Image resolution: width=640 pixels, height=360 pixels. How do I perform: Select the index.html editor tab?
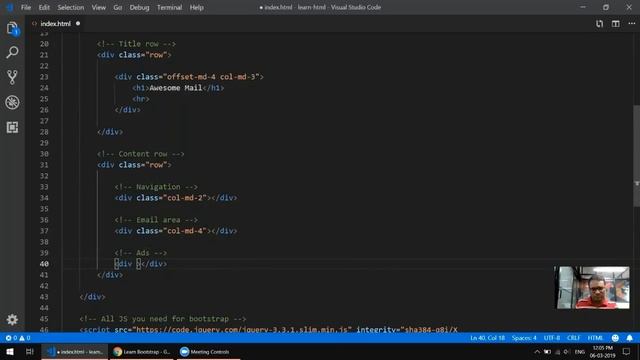(55, 24)
